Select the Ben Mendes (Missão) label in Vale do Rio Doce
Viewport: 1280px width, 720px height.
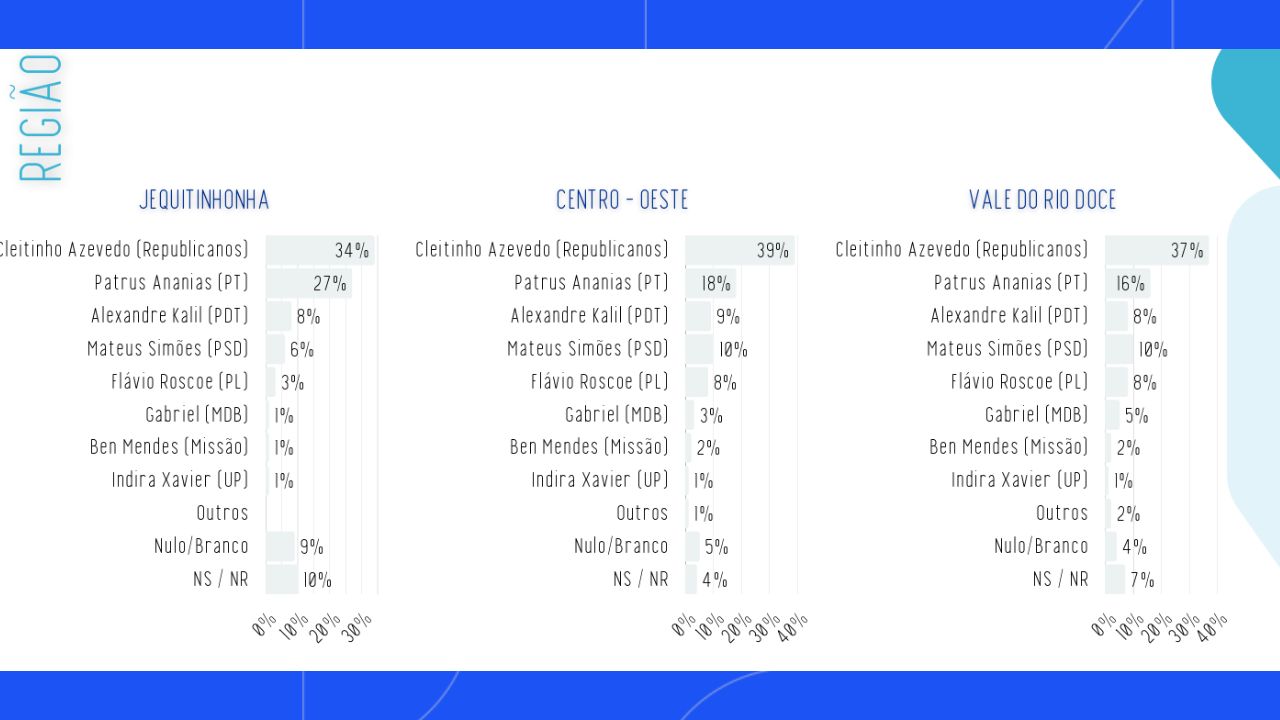tap(1009, 448)
